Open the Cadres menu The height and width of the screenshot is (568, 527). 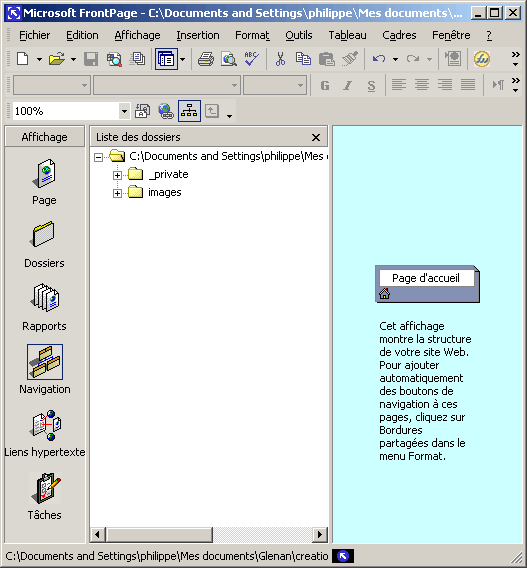click(399, 35)
